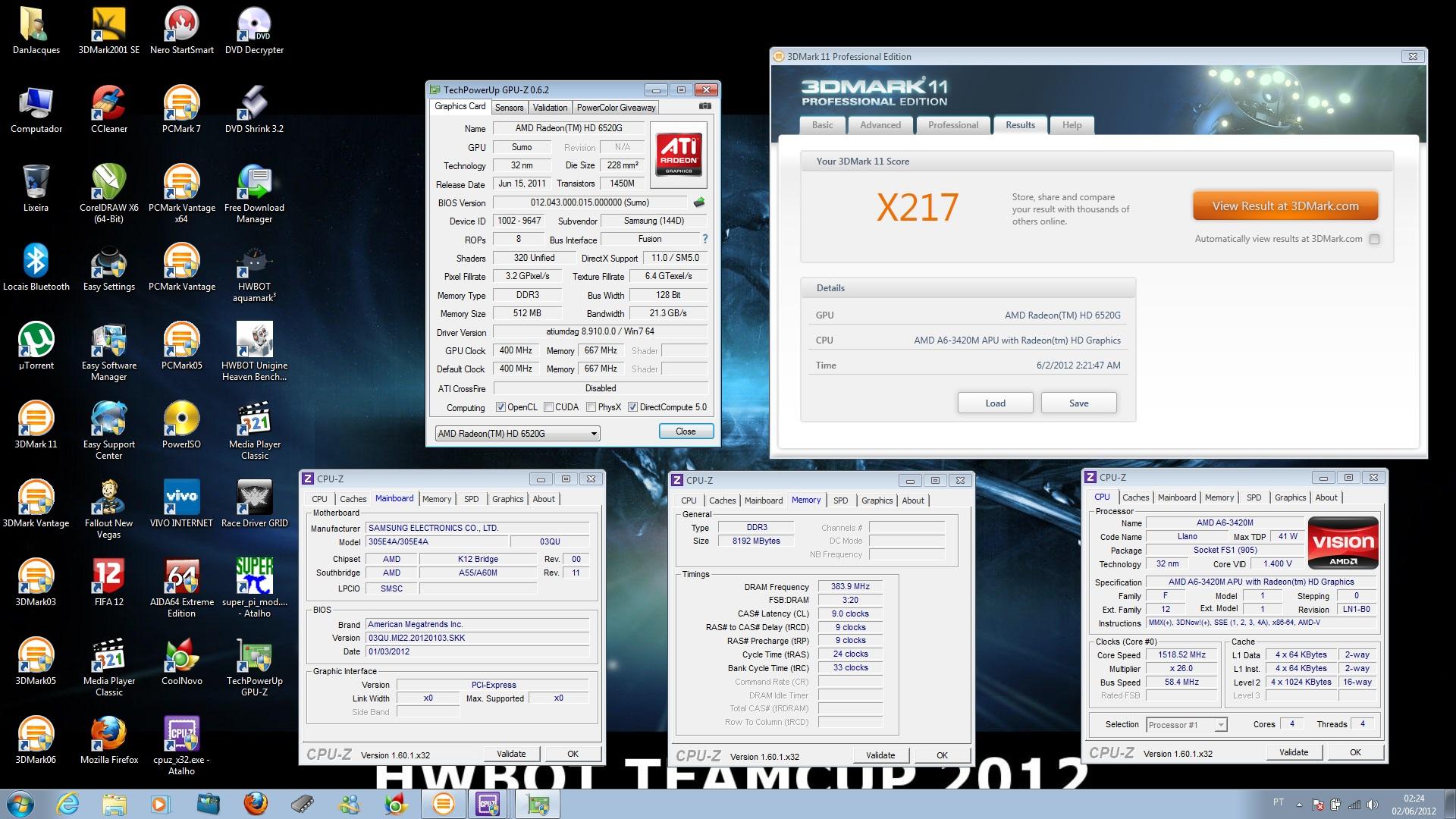Viewport: 1456px width, 819px height.
Task: Open Internet Explorer from the taskbar
Action: (67, 804)
